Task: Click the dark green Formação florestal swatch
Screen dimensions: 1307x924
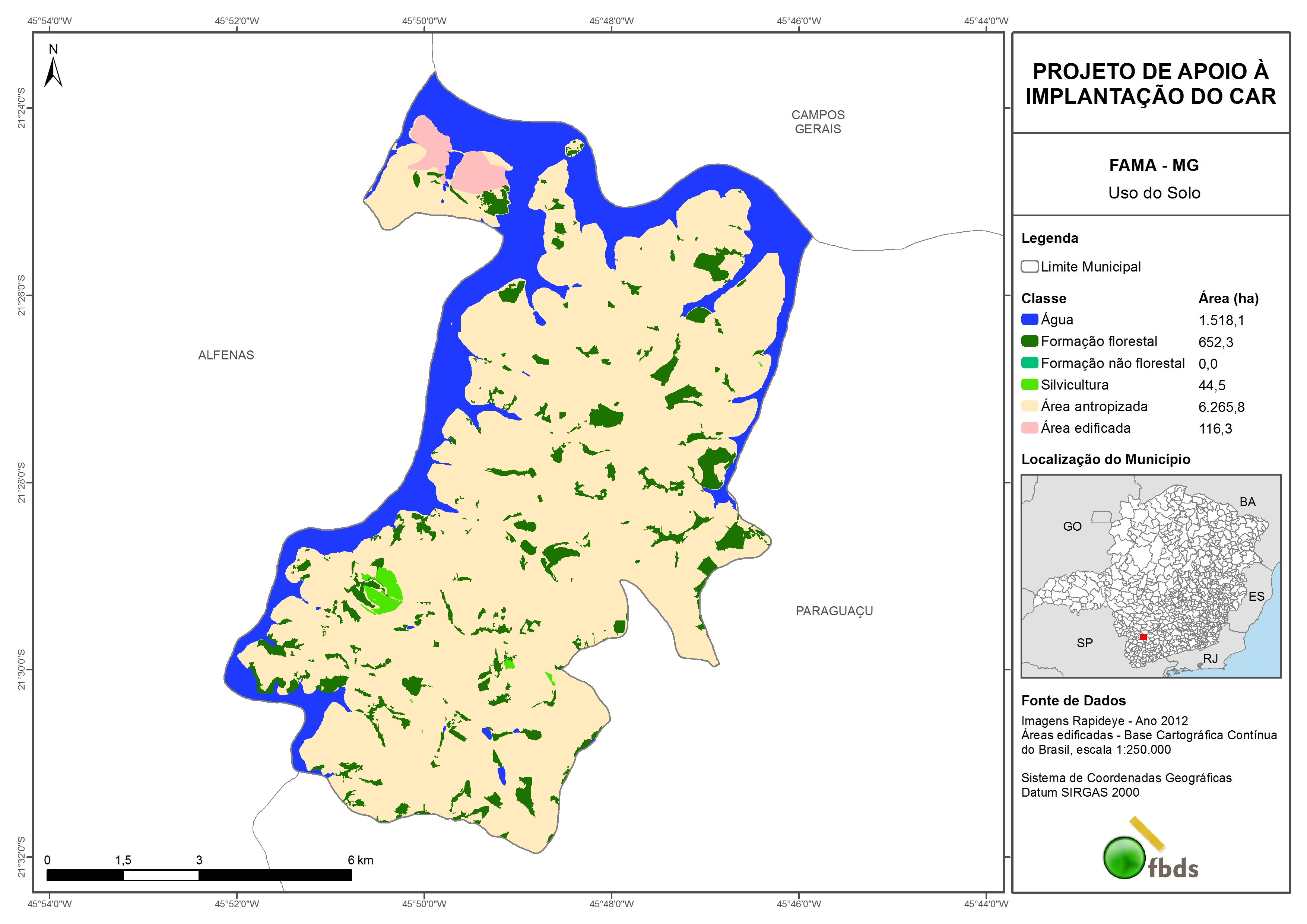Action: 1029,341
